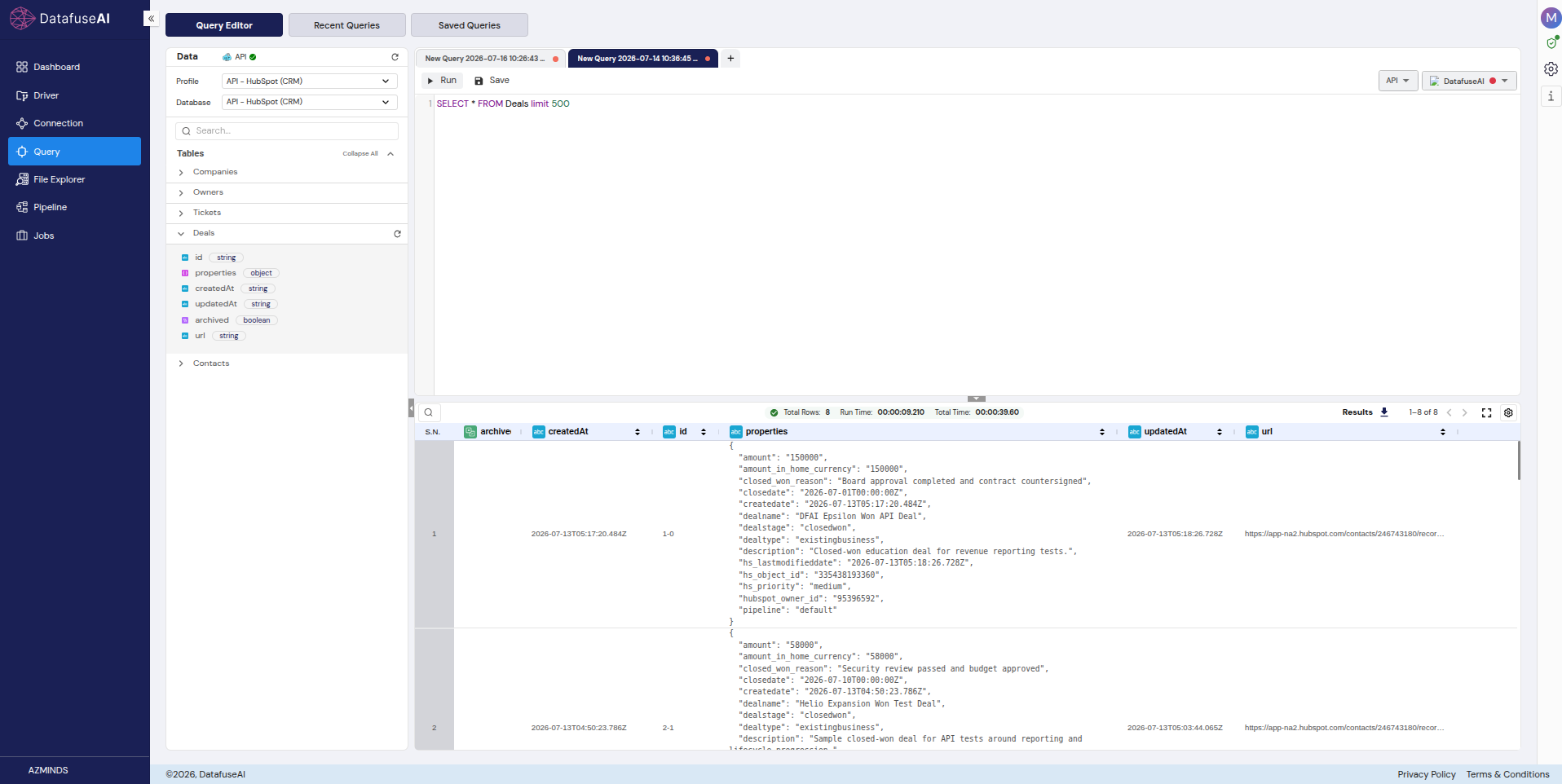Add a new query tab
The height and width of the screenshot is (784, 1562).
pos(730,58)
